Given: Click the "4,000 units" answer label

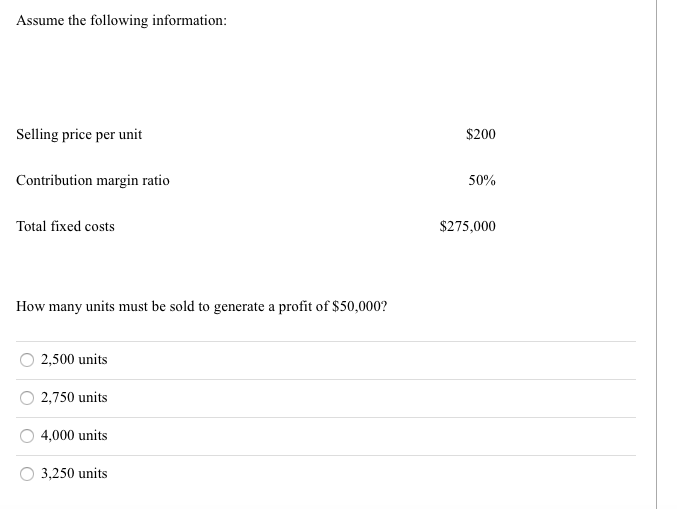Looking at the screenshot, I should point(74,435).
